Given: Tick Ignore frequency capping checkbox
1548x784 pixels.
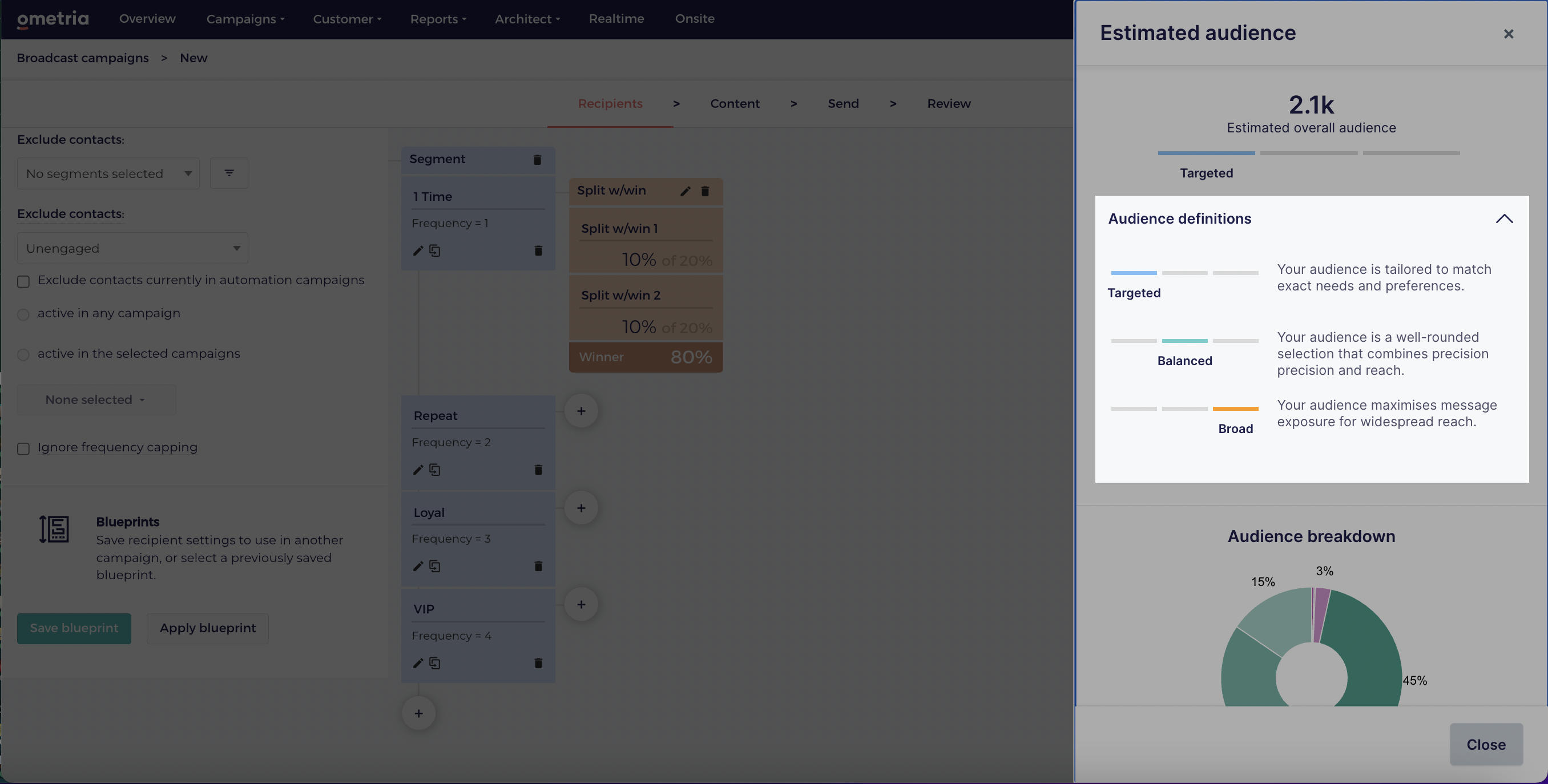Looking at the screenshot, I should pyautogui.click(x=23, y=448).
